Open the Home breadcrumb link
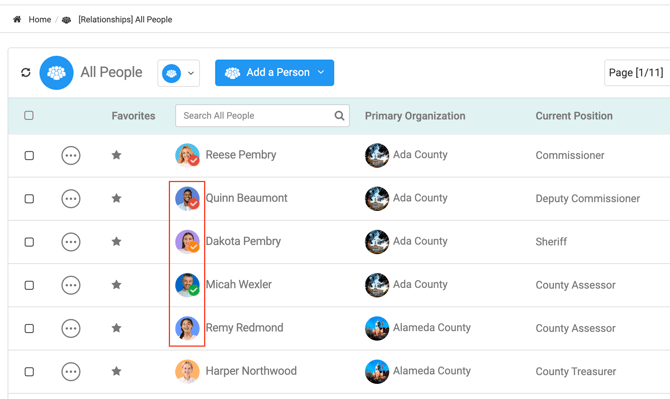The width and height of the screenshot is (670, 399). (x=40, y=19)
